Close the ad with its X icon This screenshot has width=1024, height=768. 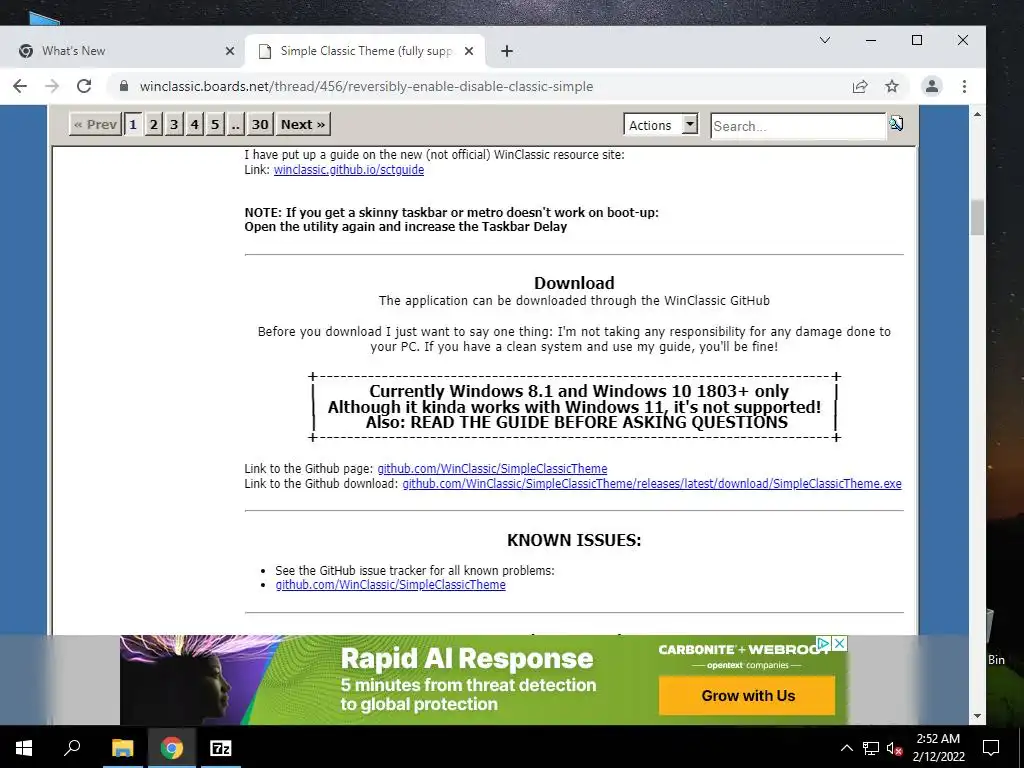[x=840, y=643]
